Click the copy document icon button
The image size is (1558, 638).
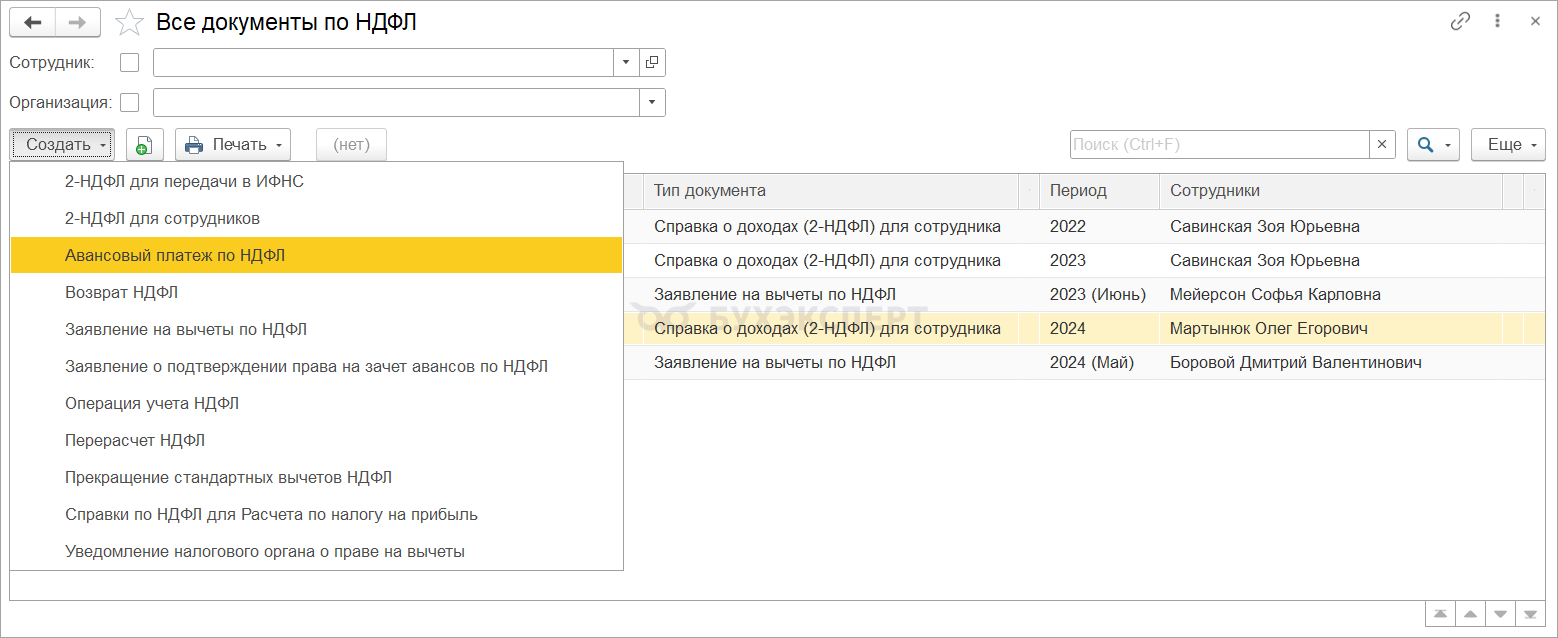click(x=145, y=145)
